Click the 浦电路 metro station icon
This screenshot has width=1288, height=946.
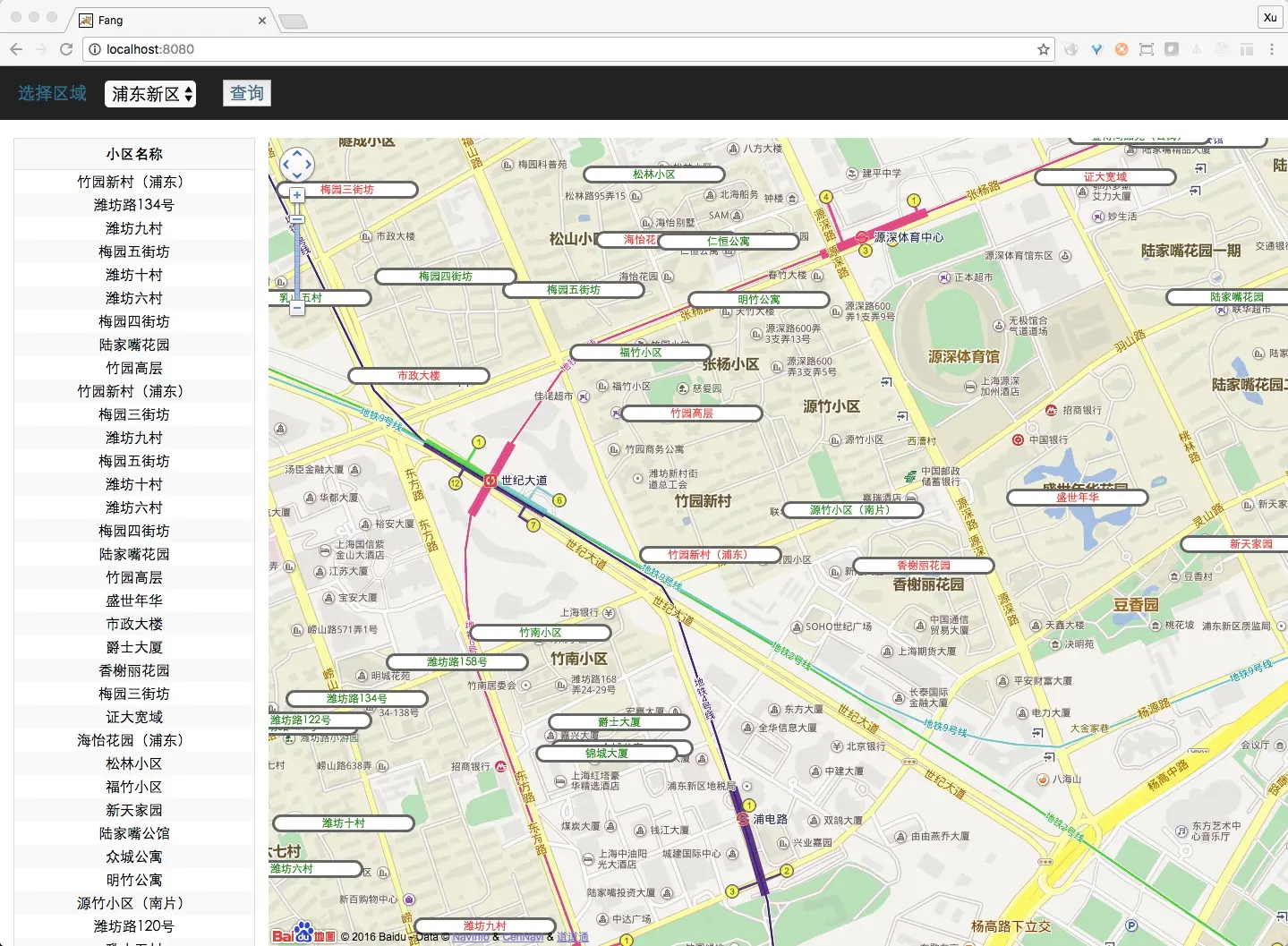tap(742, 819)
